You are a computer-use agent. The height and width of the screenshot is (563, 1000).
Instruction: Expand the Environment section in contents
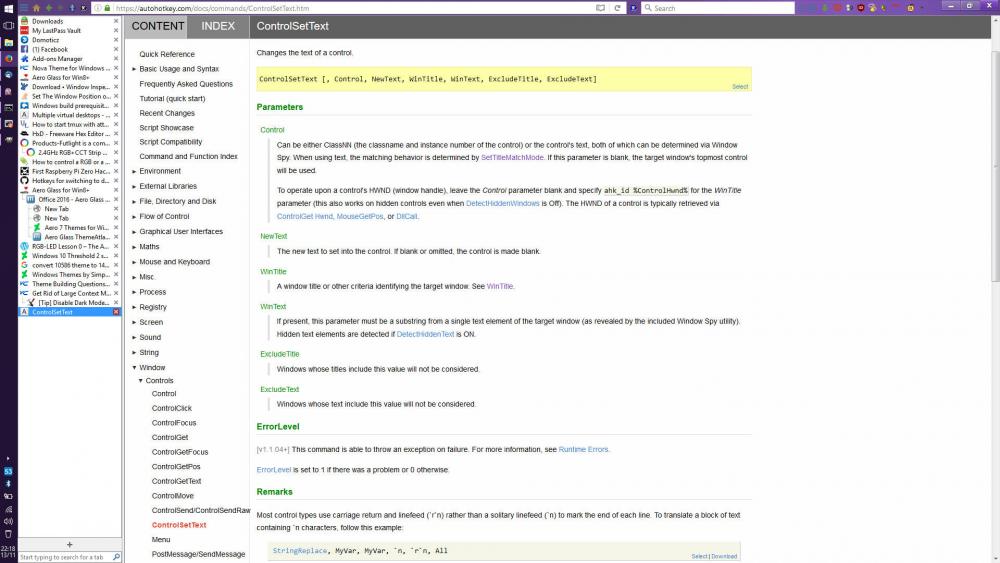pos(135,172)
